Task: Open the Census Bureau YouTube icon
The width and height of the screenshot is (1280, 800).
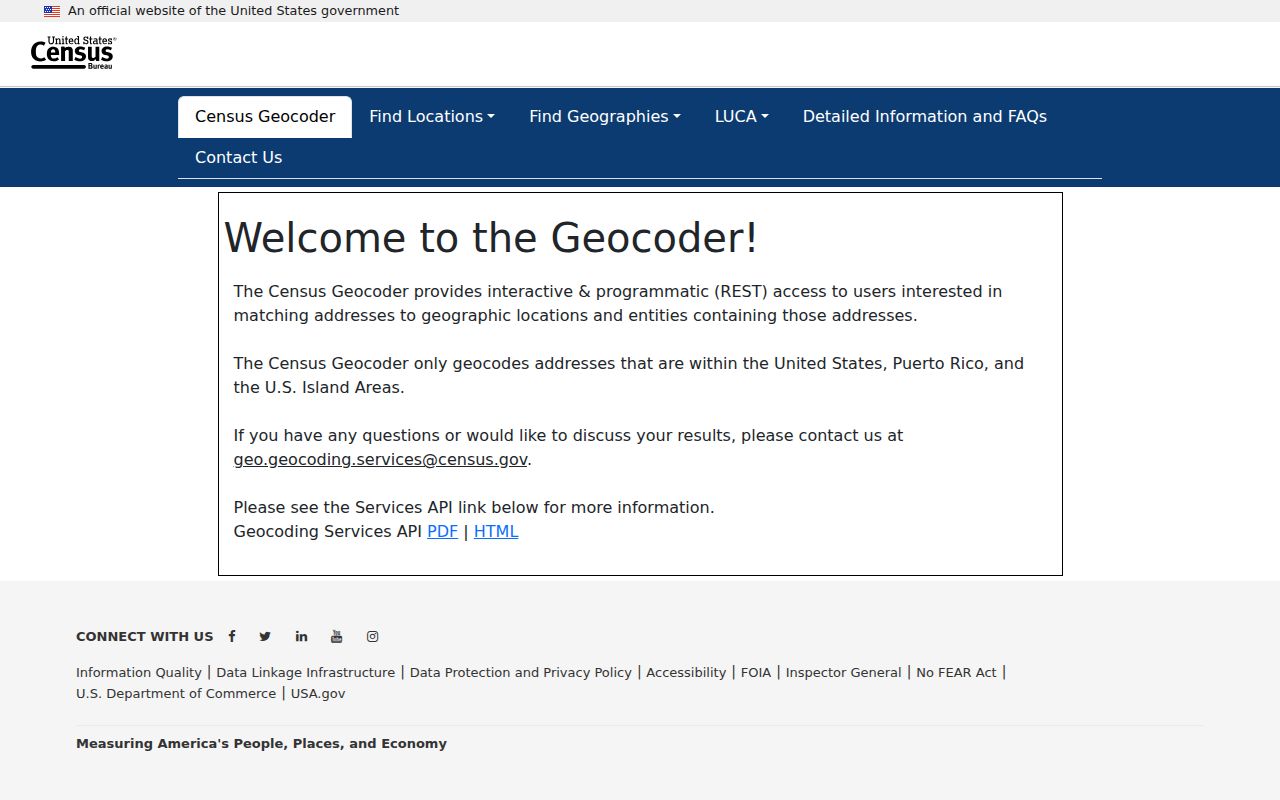Action: (x=337, y=636)
